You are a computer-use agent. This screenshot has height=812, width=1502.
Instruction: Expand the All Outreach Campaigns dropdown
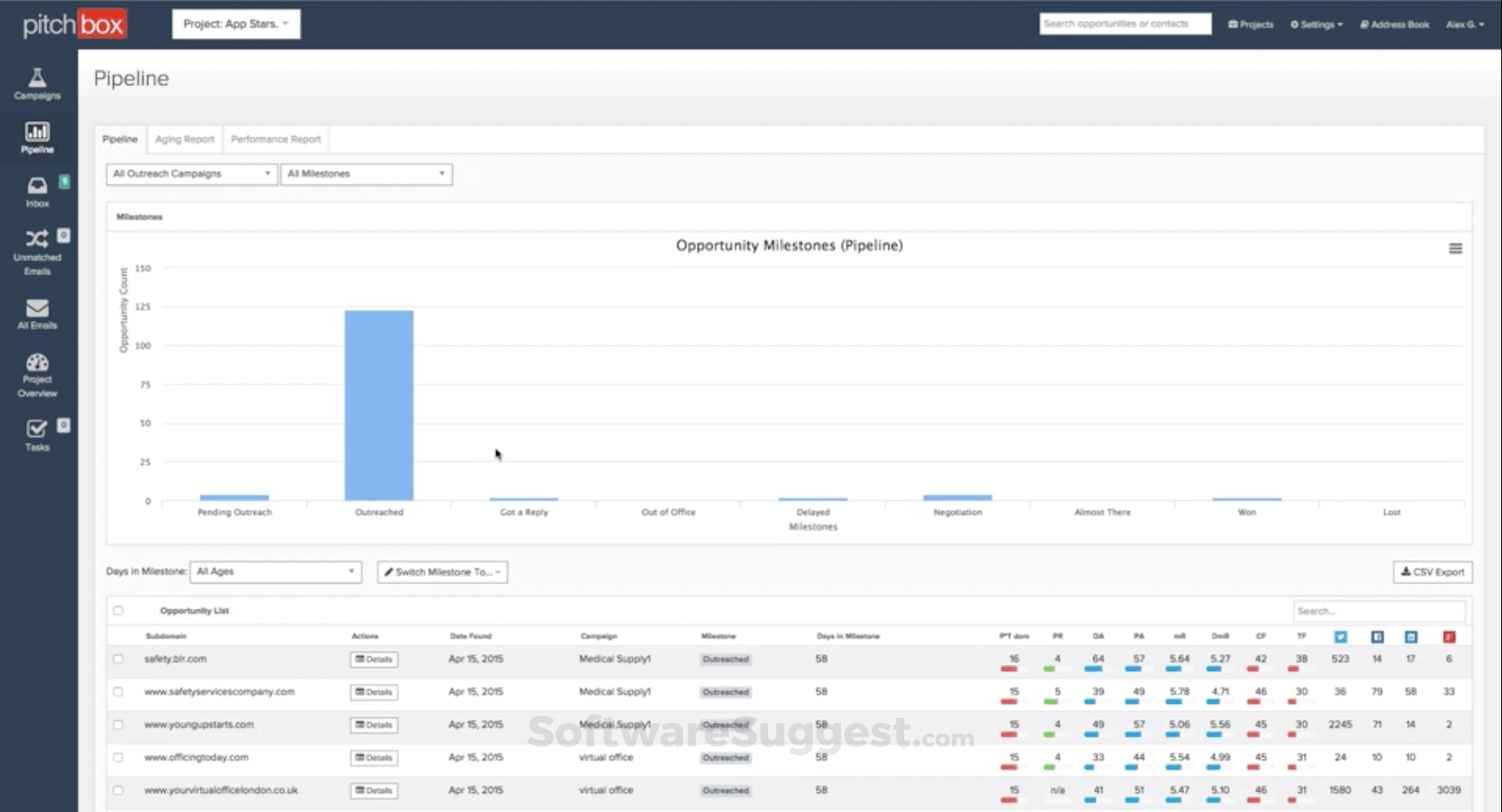point(190,174)
